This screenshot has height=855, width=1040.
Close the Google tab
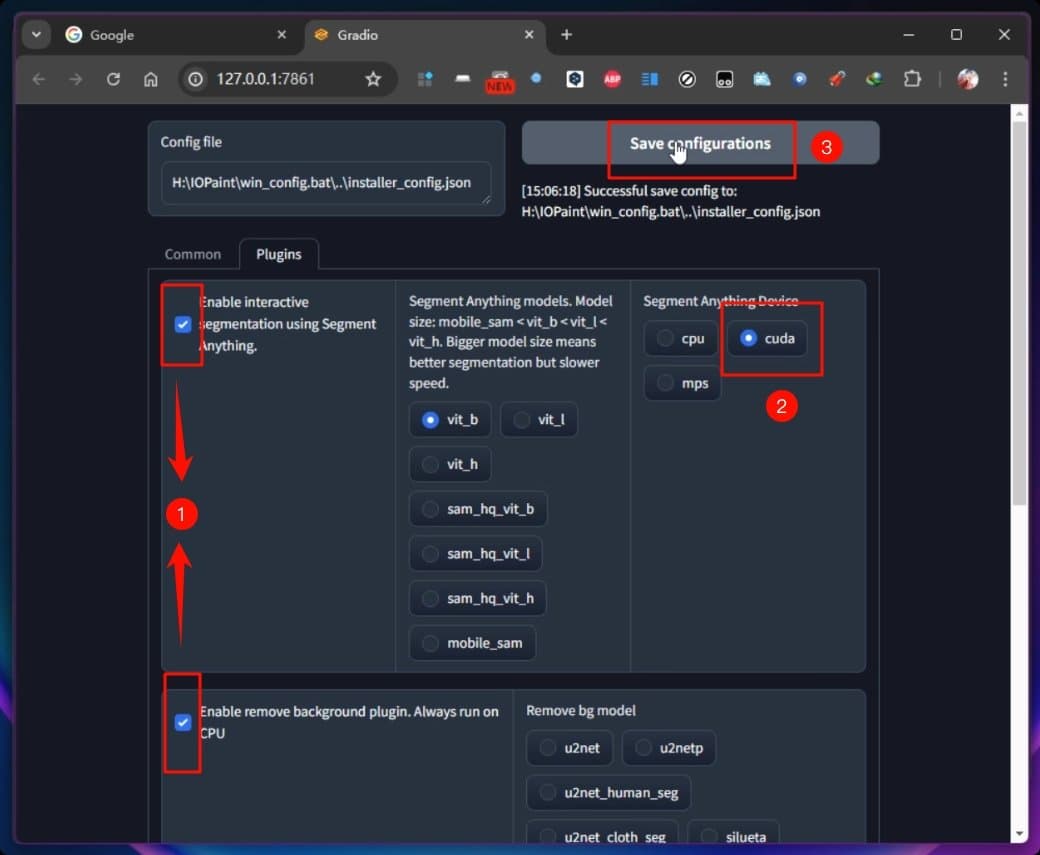pyautogui.click(x=282, y=35)
